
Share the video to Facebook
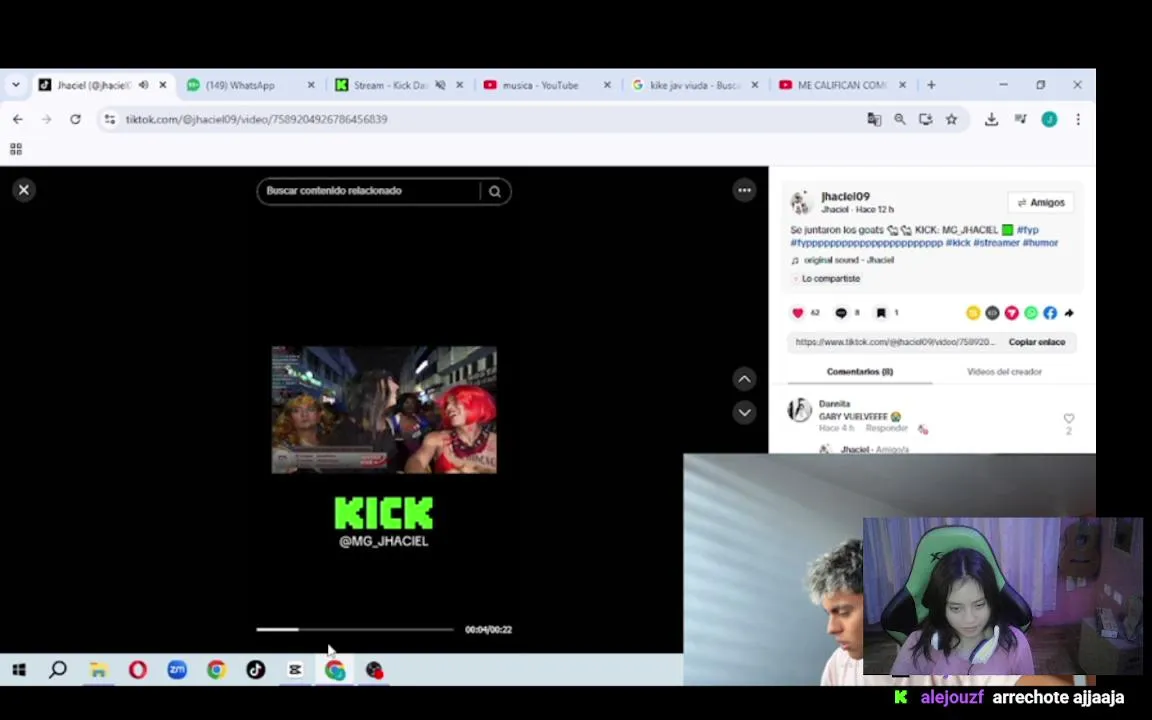[1050, 313]
